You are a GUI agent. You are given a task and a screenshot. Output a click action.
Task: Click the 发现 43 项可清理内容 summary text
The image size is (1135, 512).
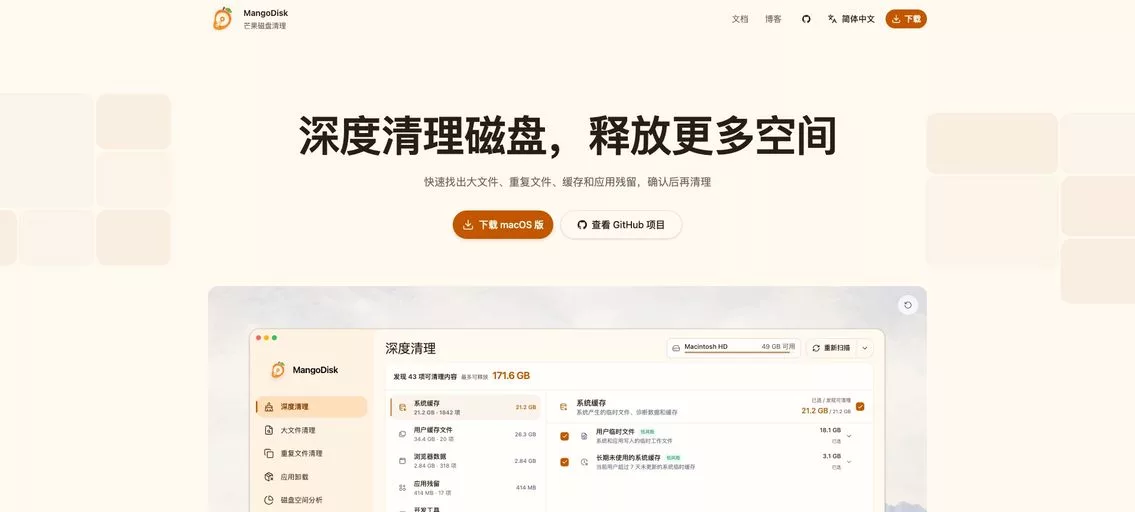pos(425,377)
